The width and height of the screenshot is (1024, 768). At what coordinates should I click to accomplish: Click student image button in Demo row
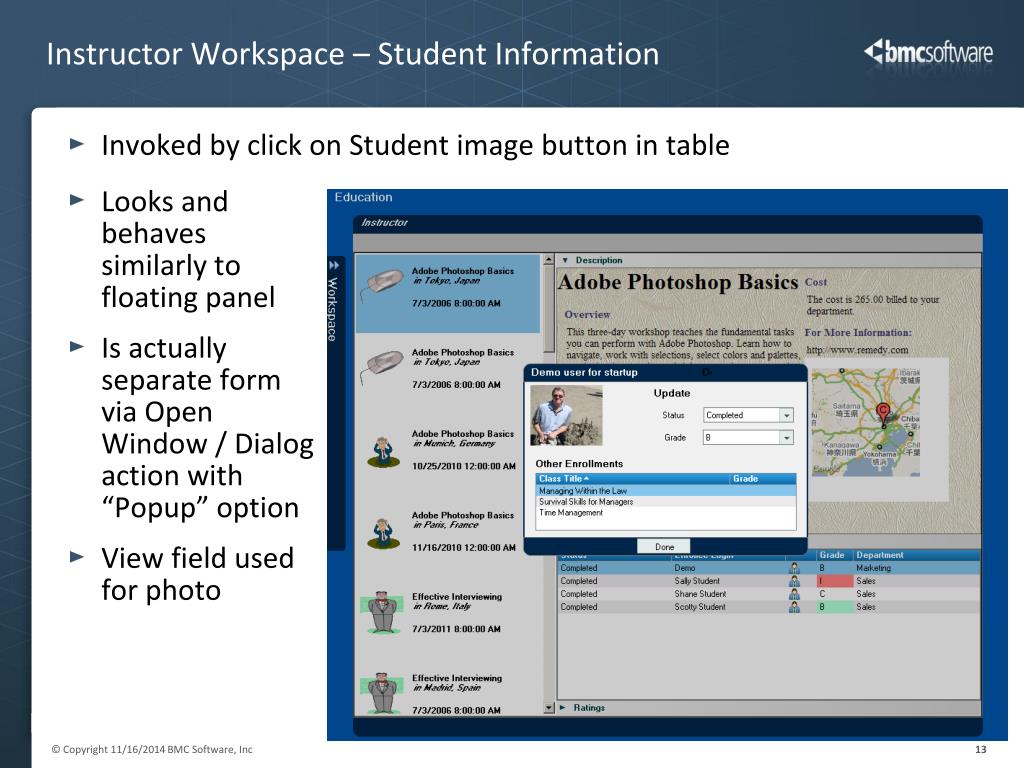pos(794,568)
